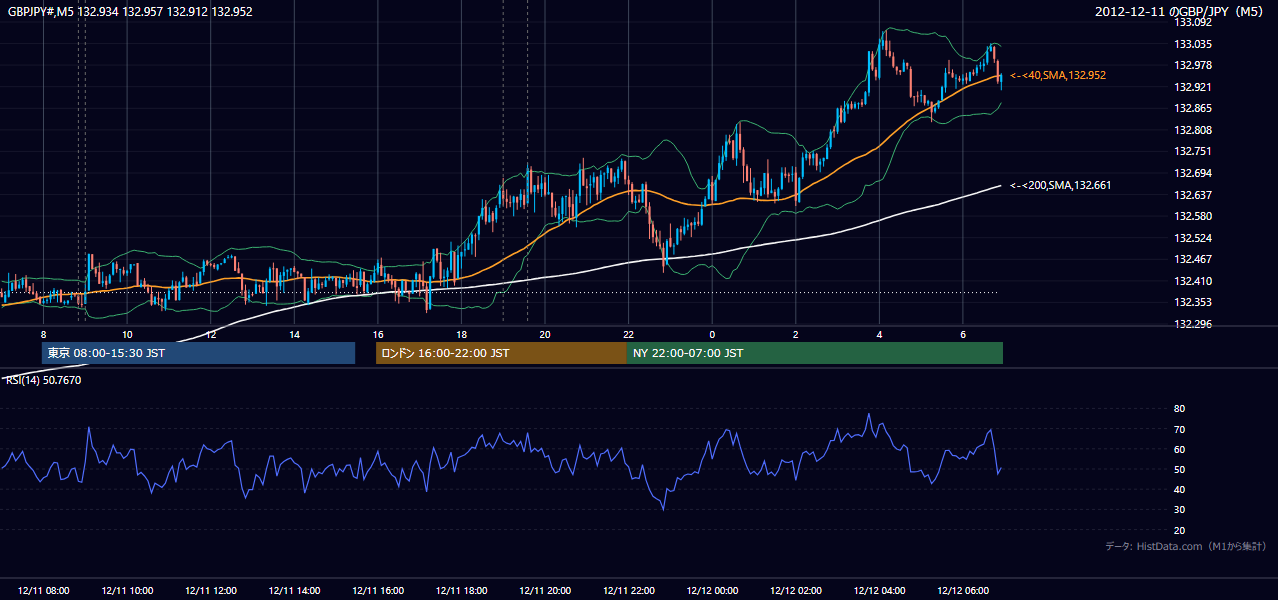
Task: Click hour marker 4 under price chart
Action: click(x=879, y=334)
